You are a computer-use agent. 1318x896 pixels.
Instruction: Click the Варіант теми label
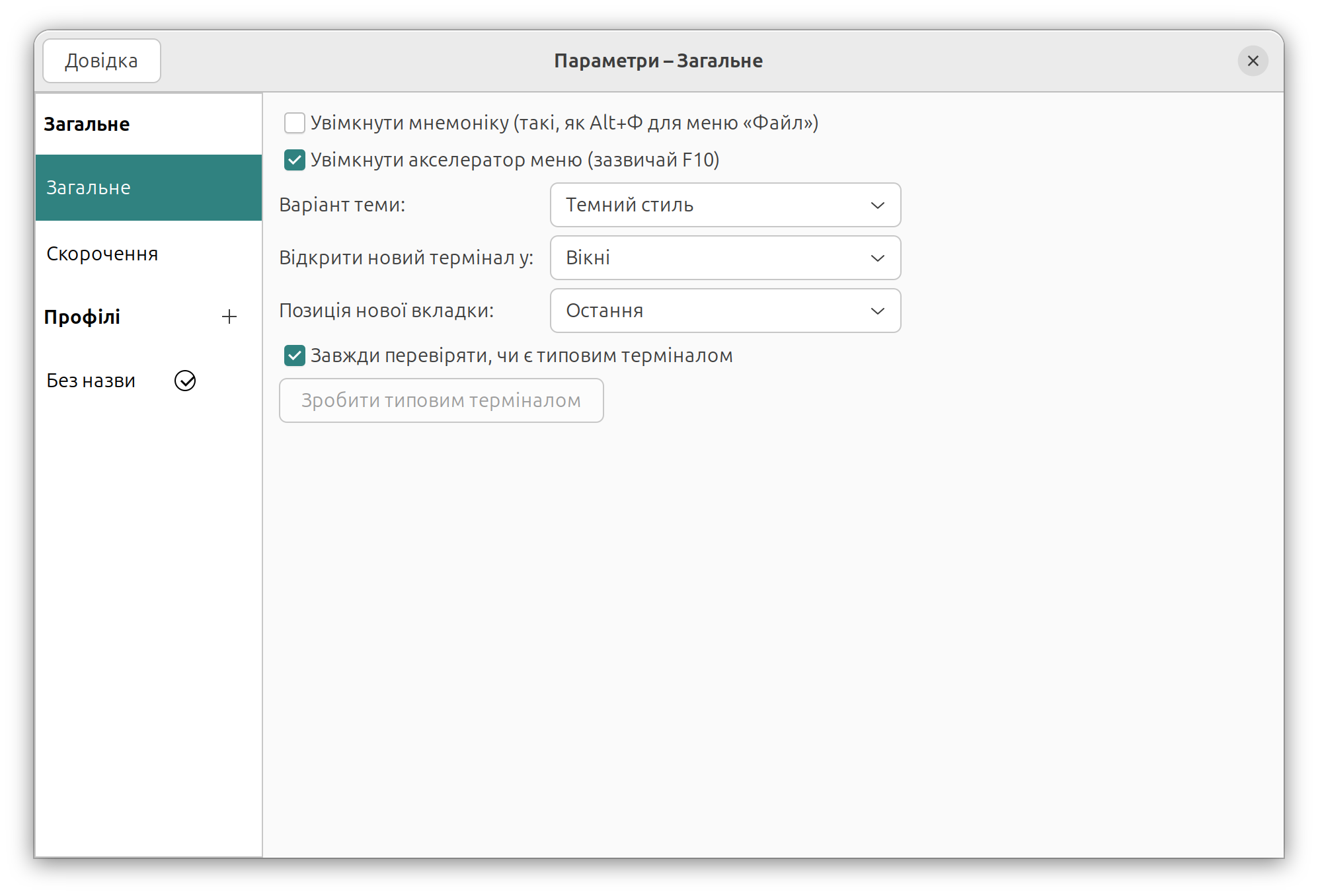[x=342, y=205]
